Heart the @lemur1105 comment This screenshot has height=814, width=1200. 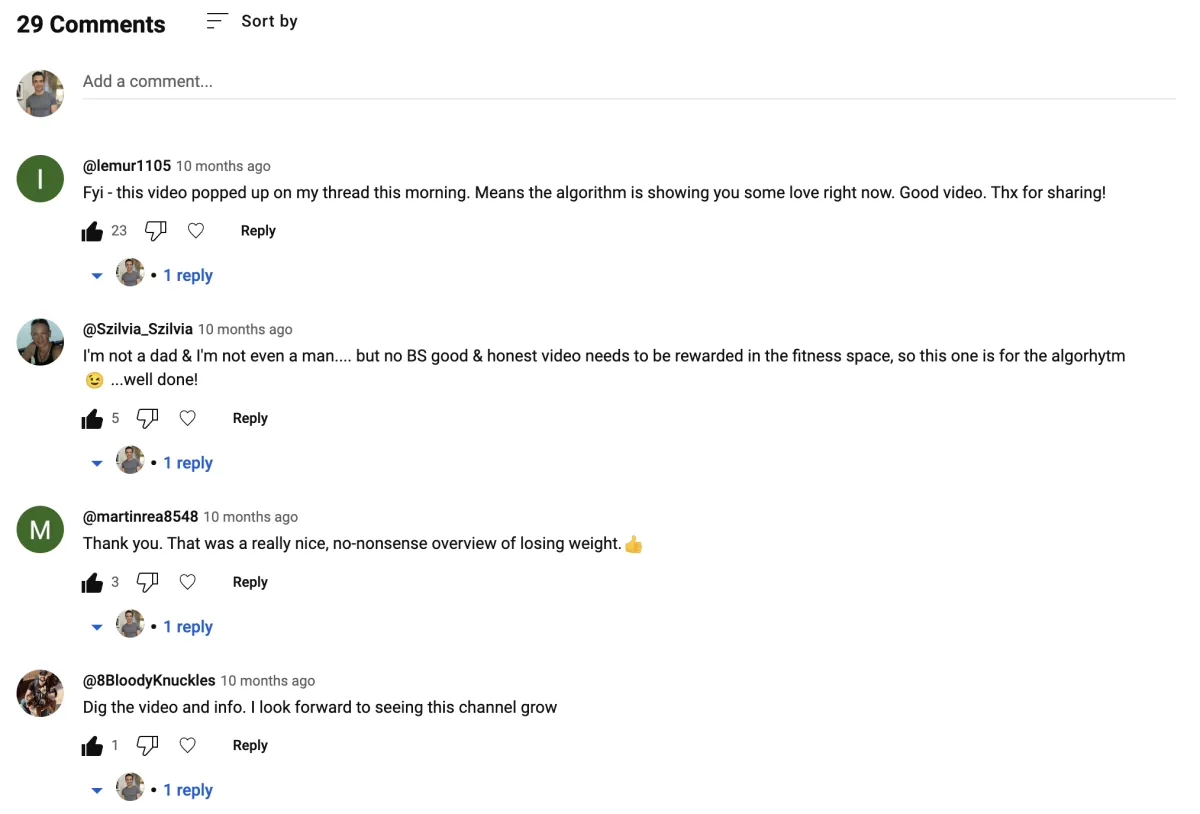(x=196, y=231)
